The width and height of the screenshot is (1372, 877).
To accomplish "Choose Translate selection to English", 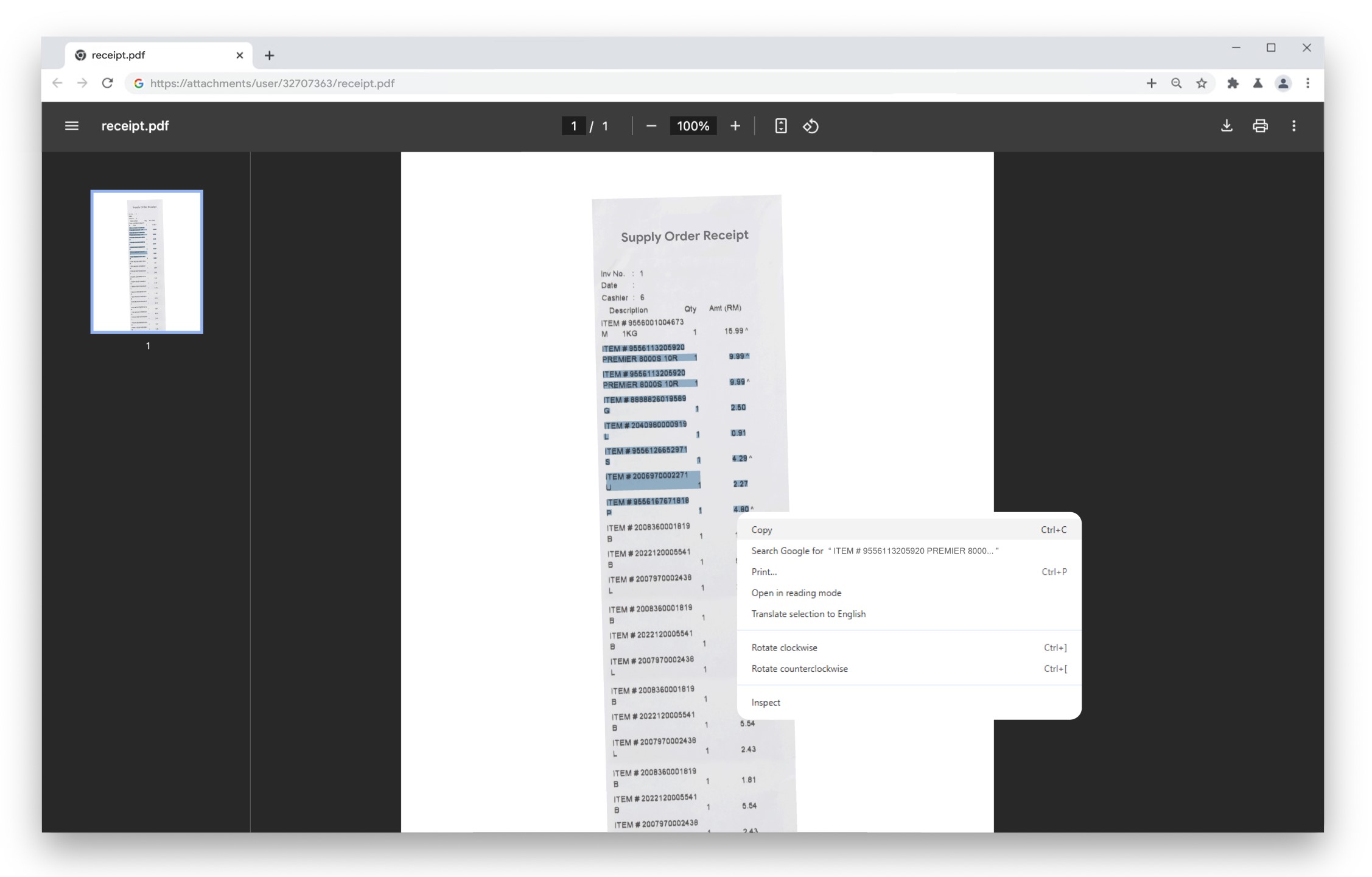I will pos(808,614).
